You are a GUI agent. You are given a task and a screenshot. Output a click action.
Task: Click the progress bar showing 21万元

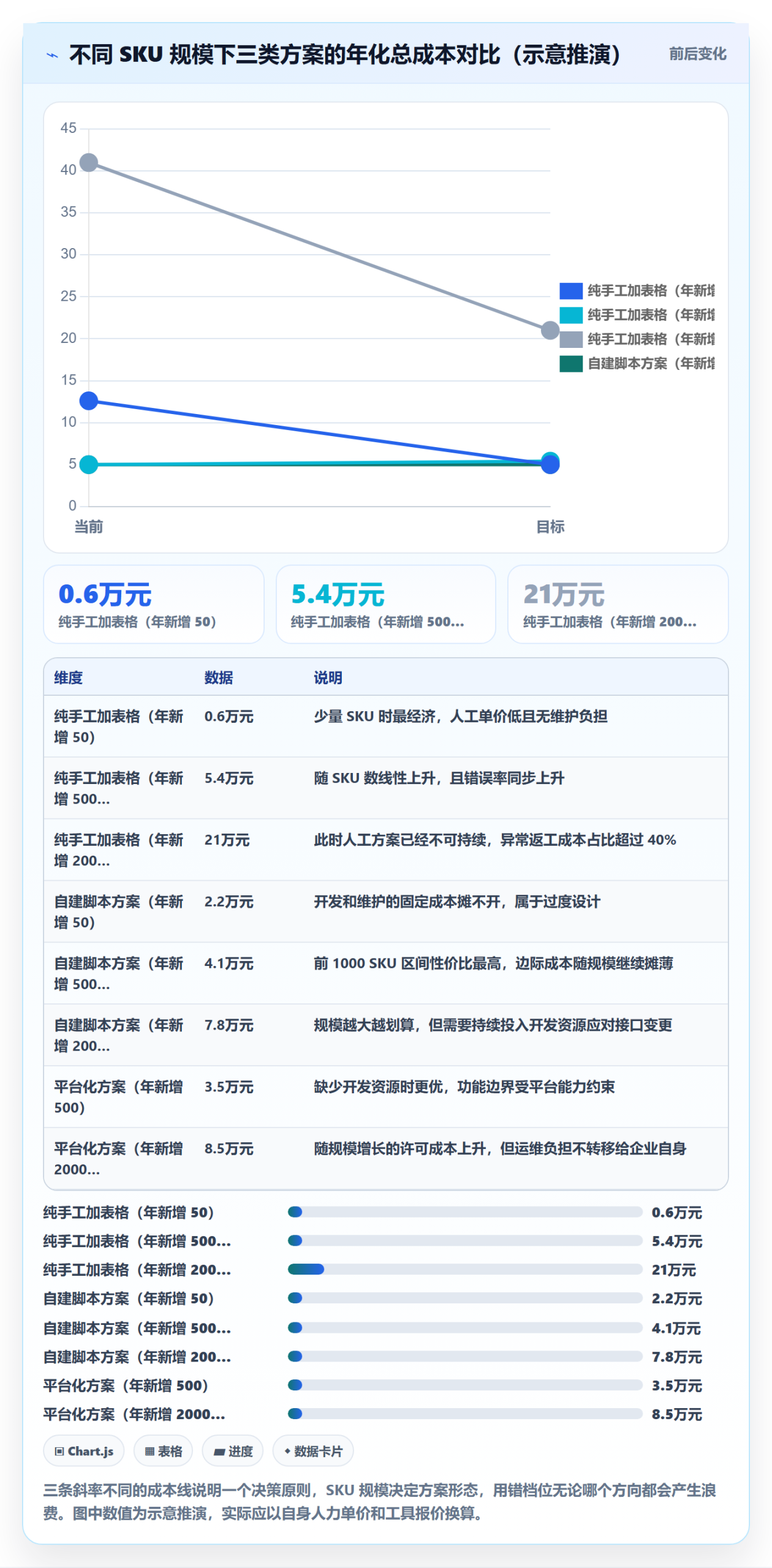(x=465, y=1269)
